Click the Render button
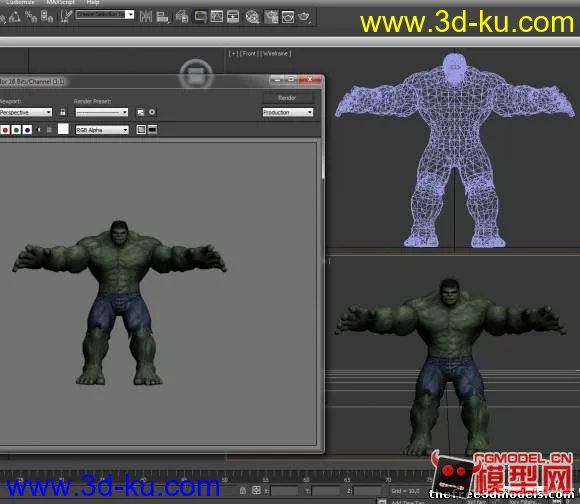 [x=287, y=98]
